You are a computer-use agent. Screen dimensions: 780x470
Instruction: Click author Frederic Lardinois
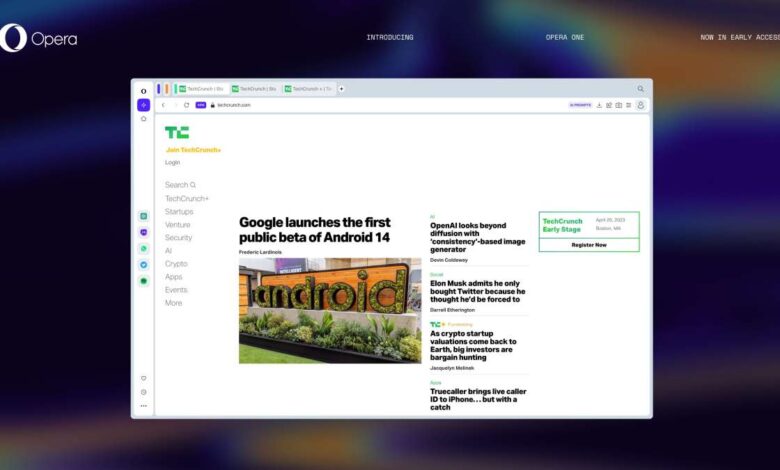[260, 252]
